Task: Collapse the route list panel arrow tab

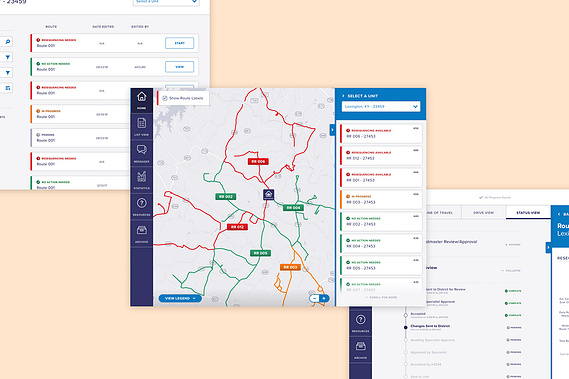Action: point(332,130)
